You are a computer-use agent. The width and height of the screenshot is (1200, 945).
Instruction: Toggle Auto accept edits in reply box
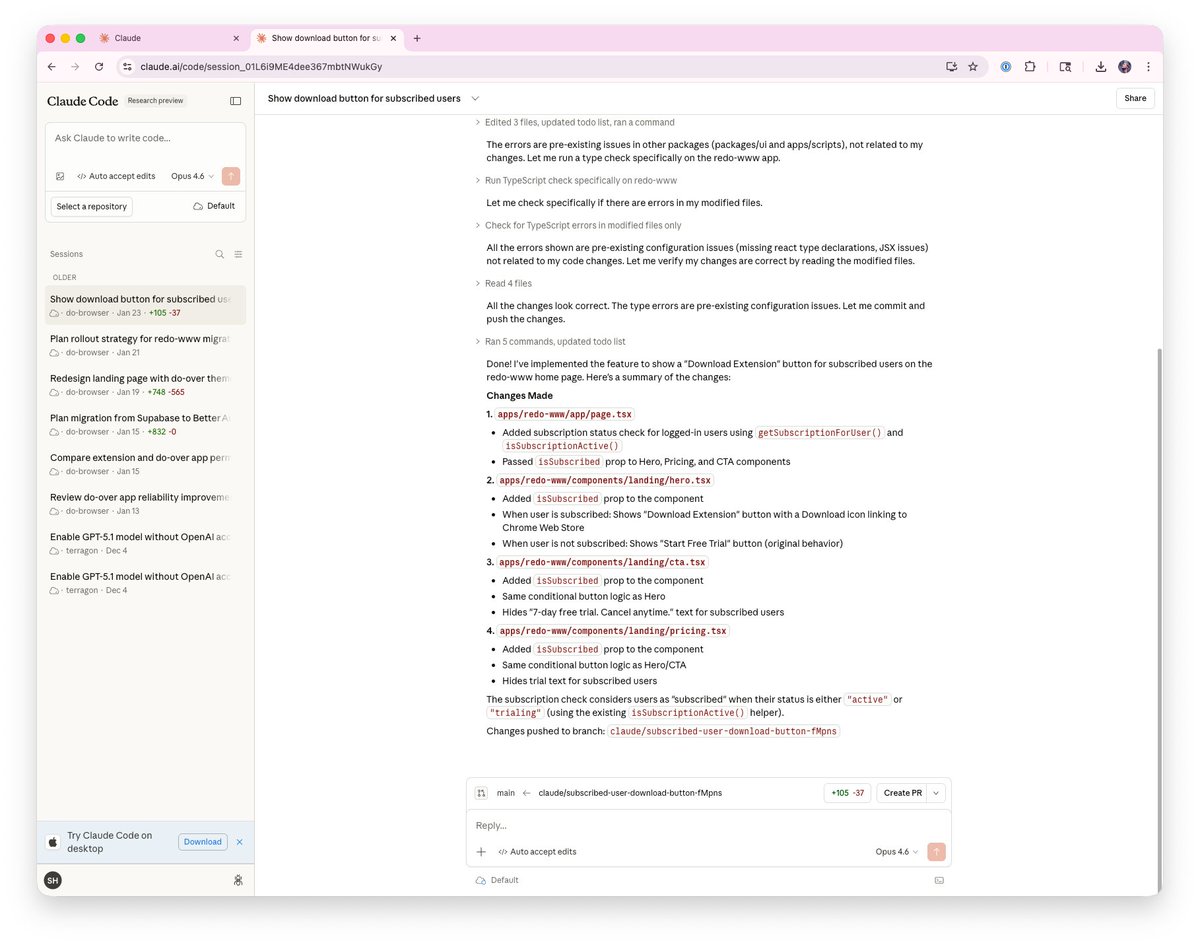[x=538, y=852]
